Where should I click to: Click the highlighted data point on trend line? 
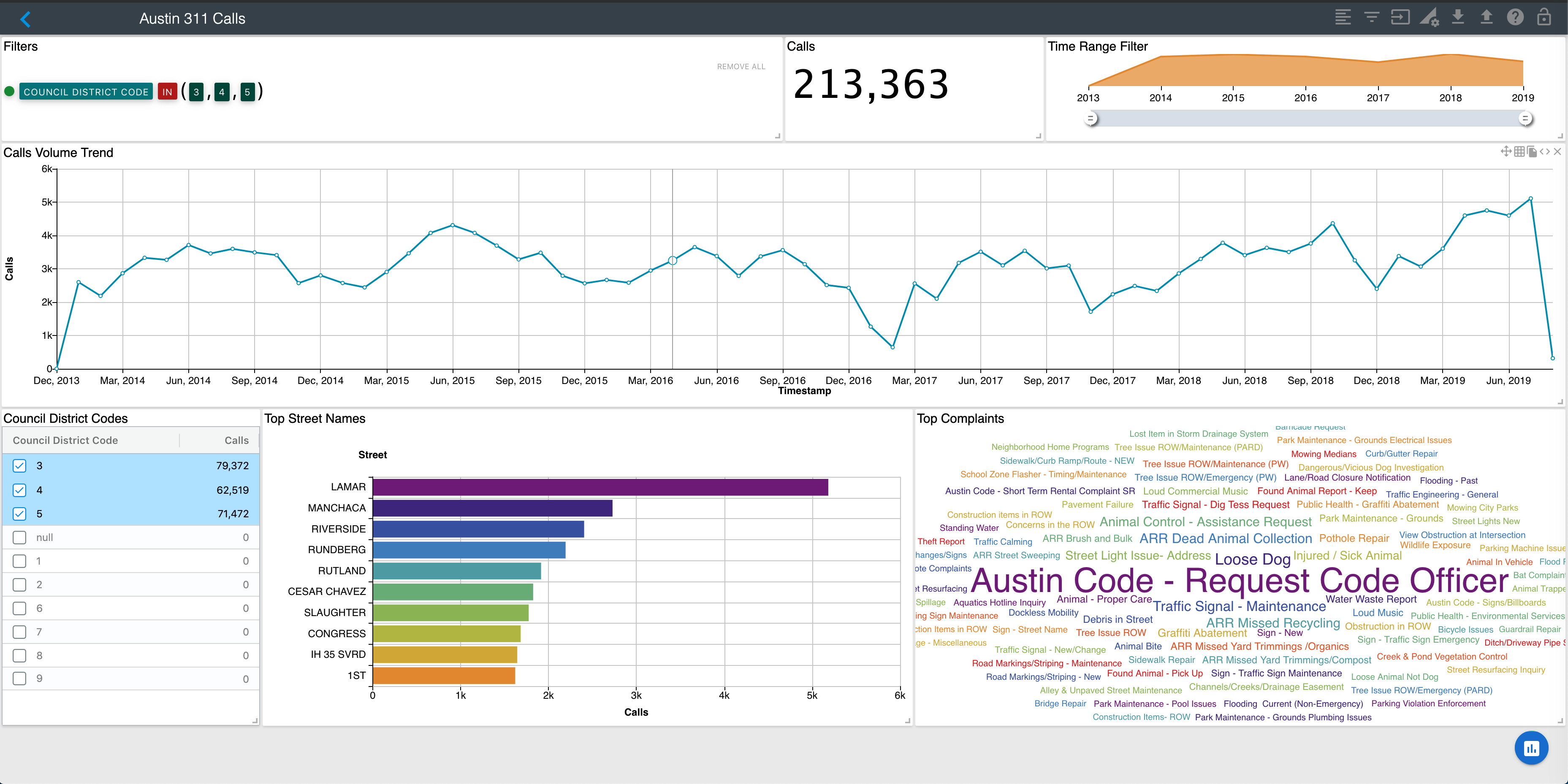673,260
